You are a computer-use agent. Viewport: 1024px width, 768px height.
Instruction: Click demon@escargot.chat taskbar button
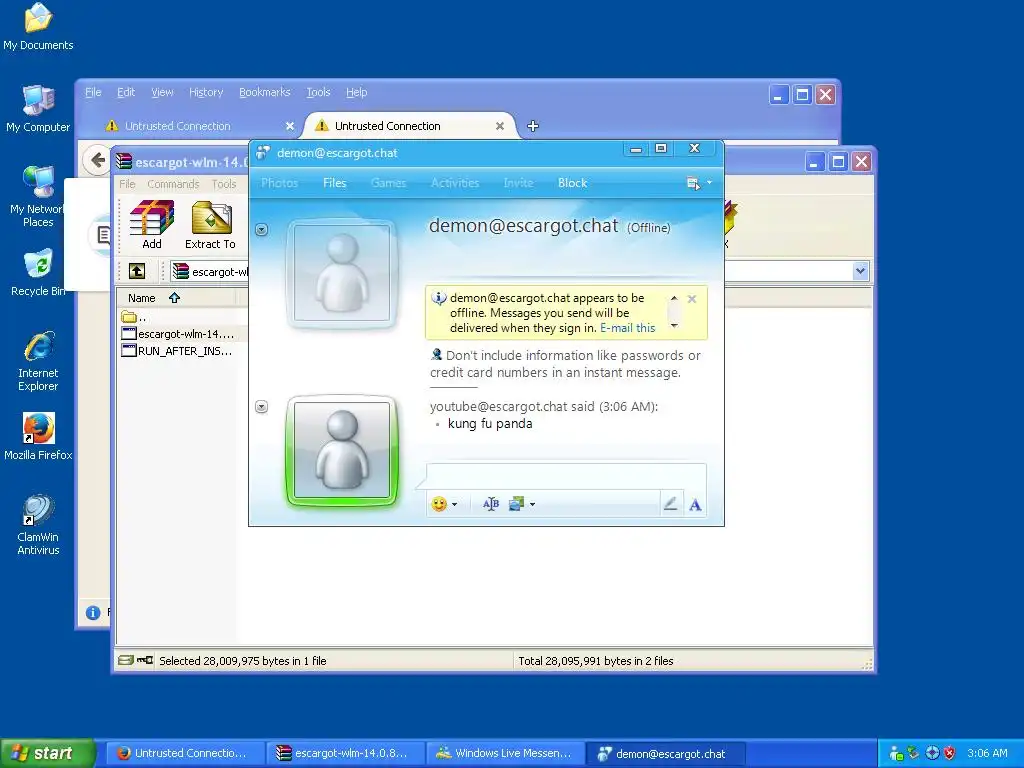(666, 753)
